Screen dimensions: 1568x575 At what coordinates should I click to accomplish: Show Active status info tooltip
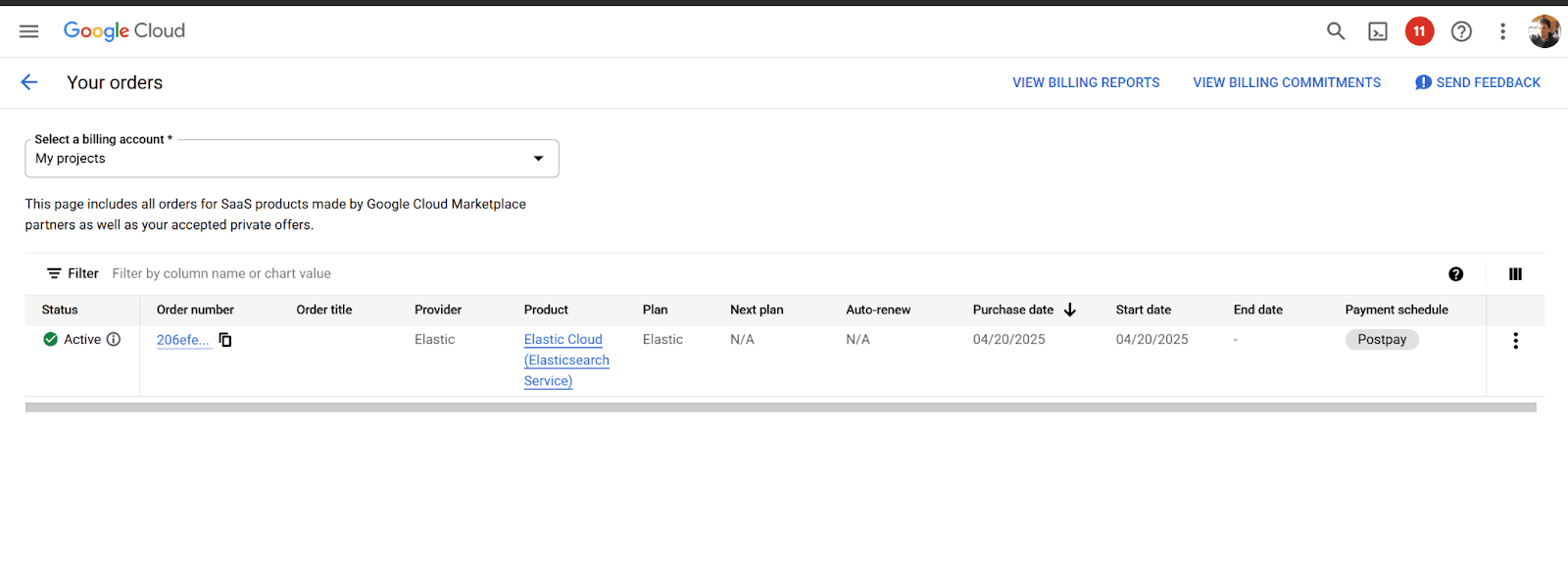pyautogui.click(x=114, y=340)
